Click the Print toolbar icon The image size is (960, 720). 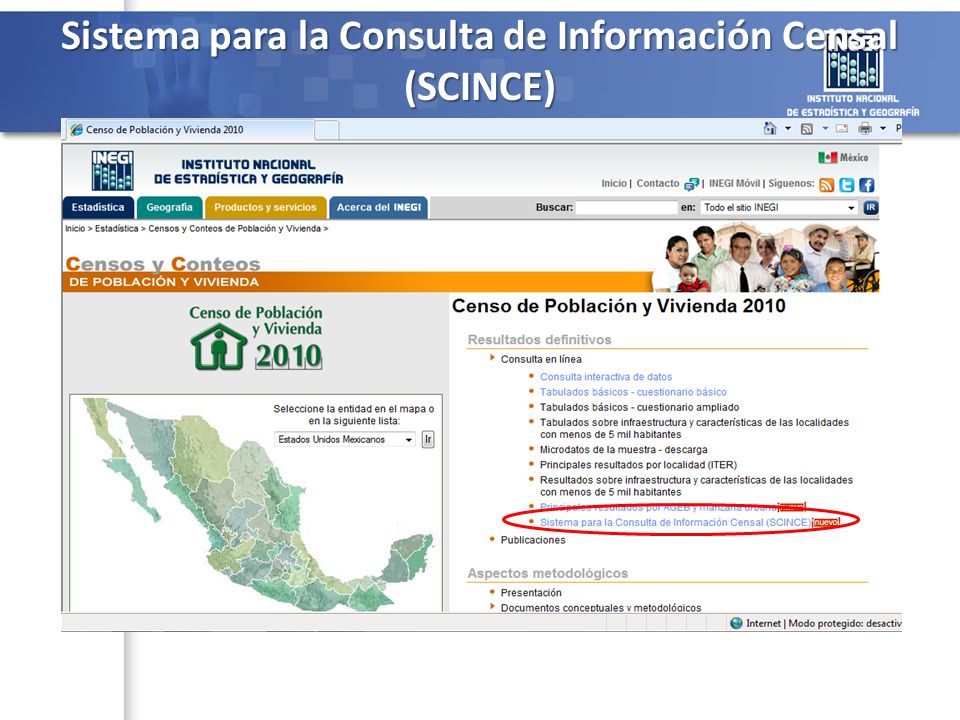(864, 129)
